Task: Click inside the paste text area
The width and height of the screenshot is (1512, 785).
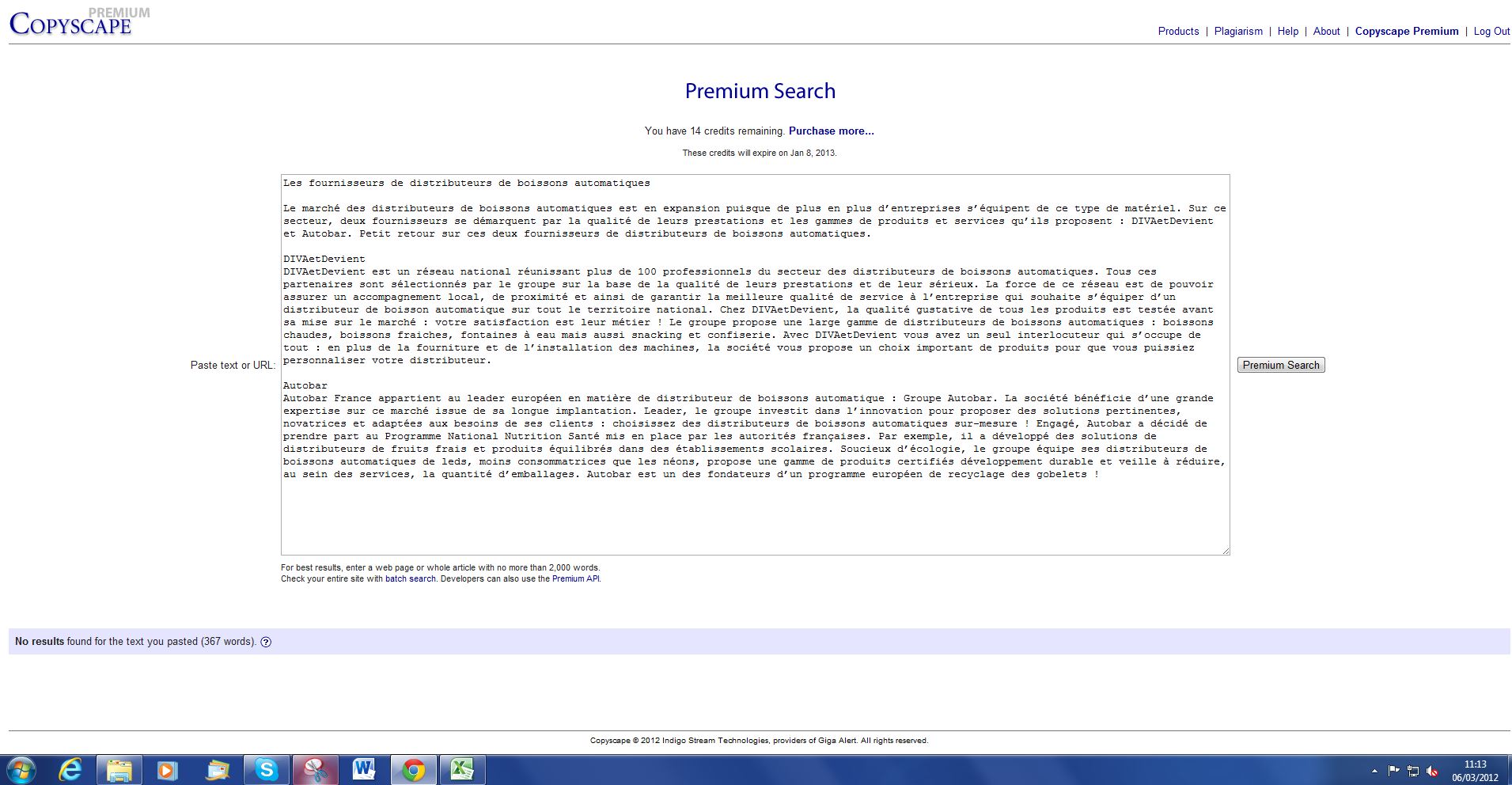Action: coord(755,514)
